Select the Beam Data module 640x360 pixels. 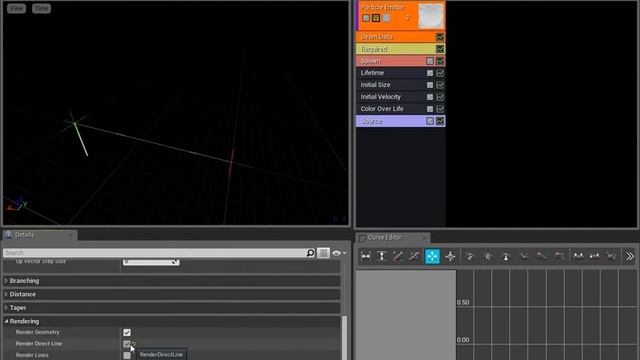tap(400, 37)
